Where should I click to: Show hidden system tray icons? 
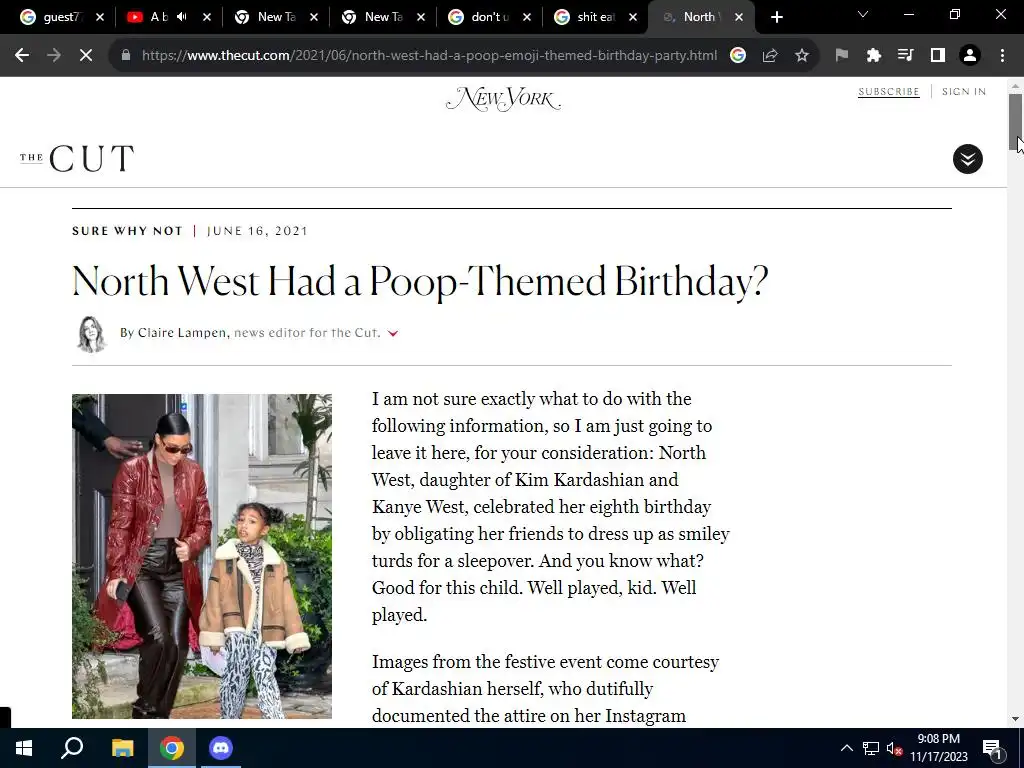pyautogui.click(x=846, y=748)
